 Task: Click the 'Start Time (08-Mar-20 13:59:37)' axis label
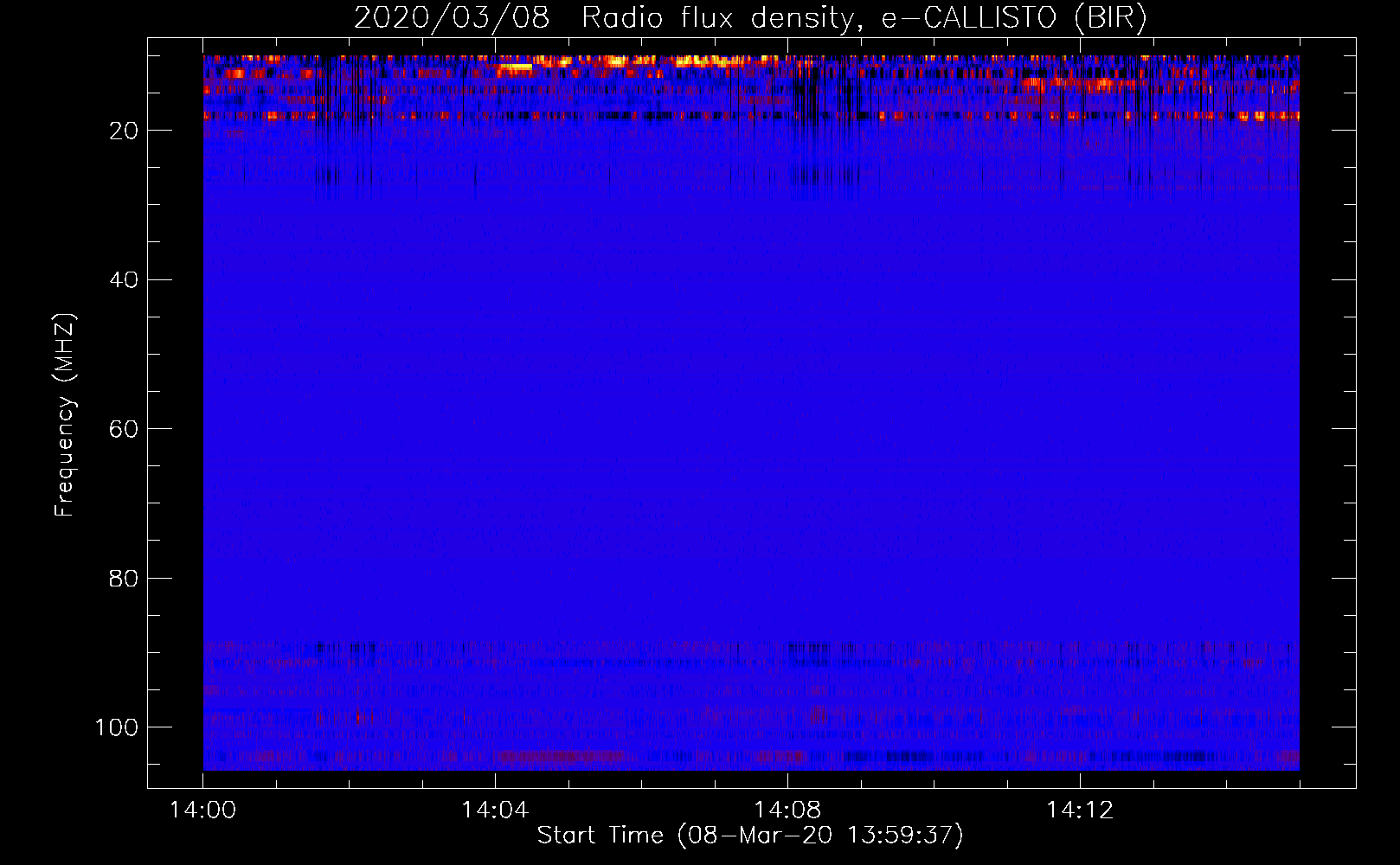click(749, 836)
